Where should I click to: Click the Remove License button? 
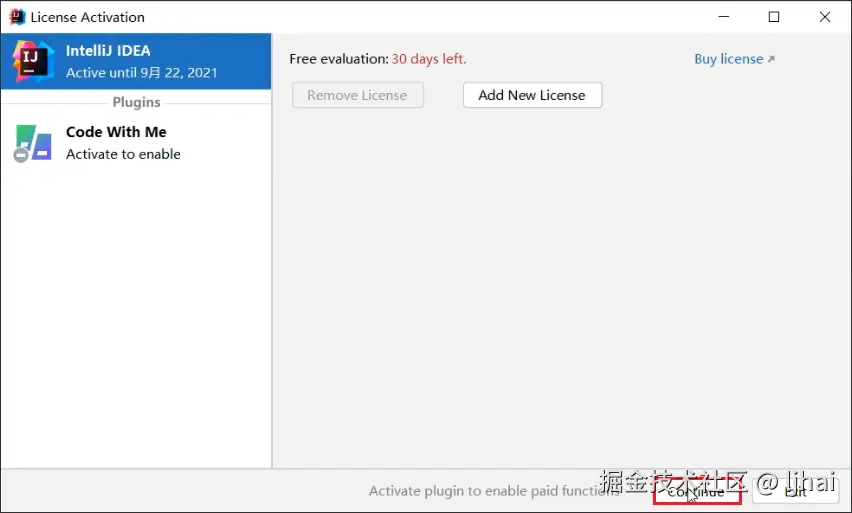click(358, 95)
